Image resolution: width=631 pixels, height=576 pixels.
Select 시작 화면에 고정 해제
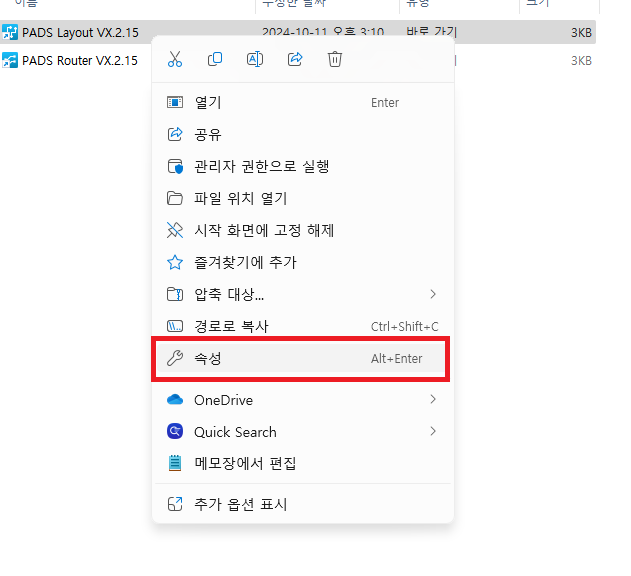click(x=263, y=230)
